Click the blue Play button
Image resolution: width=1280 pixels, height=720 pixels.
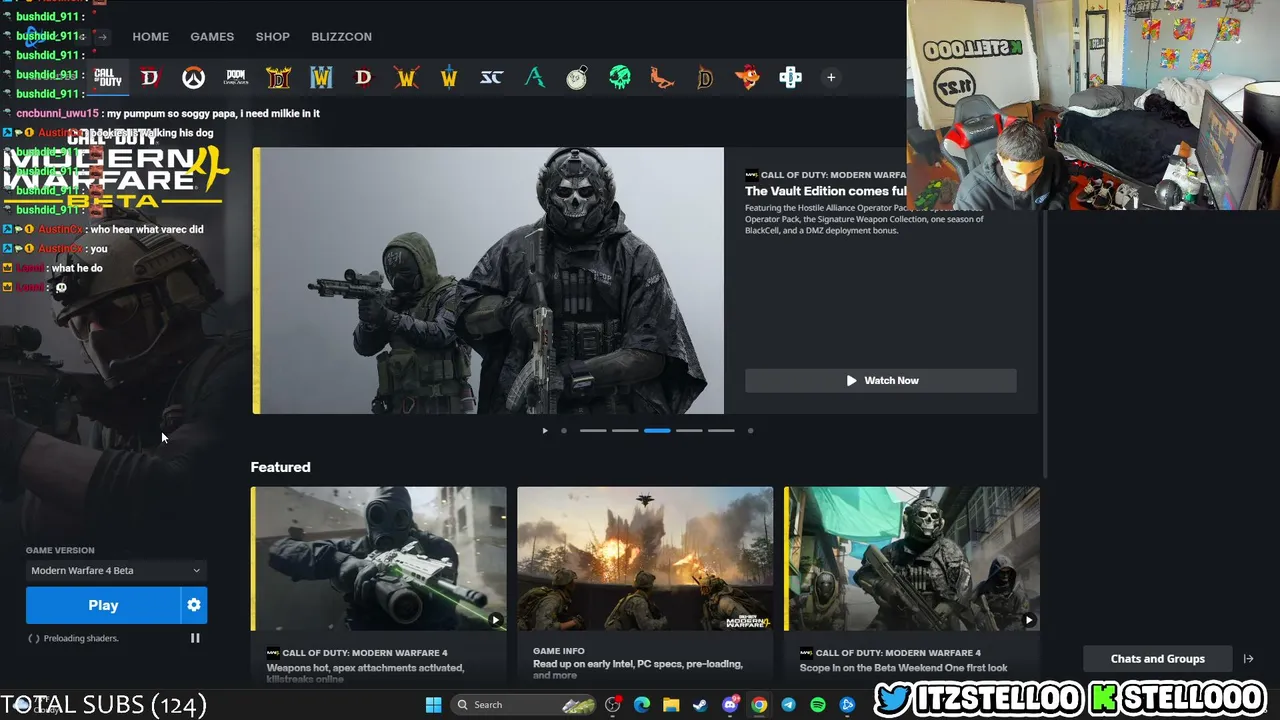[x=103, y=605]
